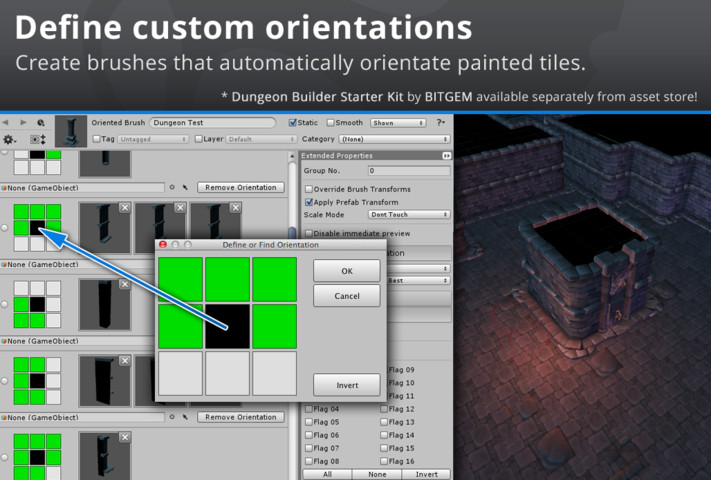The image size is (711, 480).
Task: Click the Flag 09 label
Action: tap(402, 369)
